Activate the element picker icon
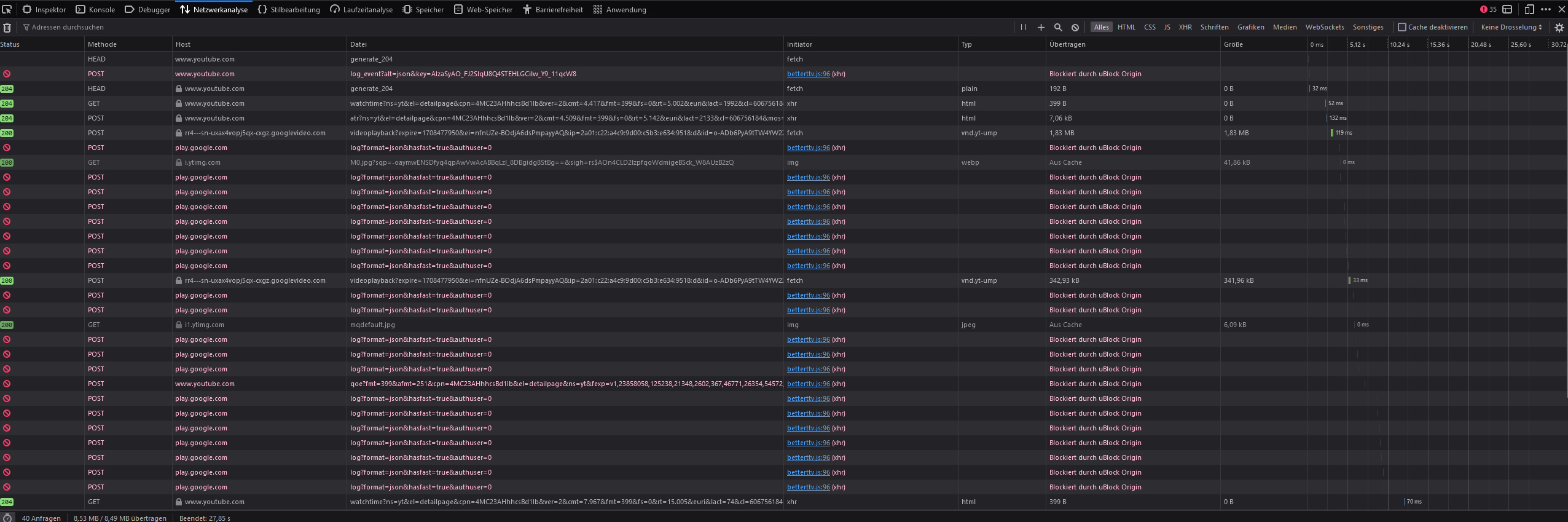1568x522 pixels. point(7,9)
